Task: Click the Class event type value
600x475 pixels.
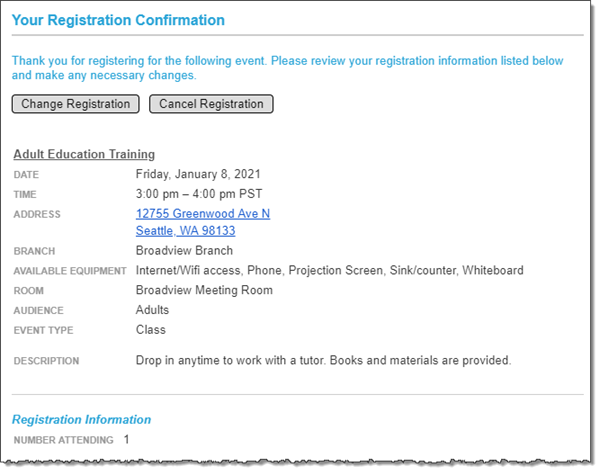Action: tap(151, 330)
